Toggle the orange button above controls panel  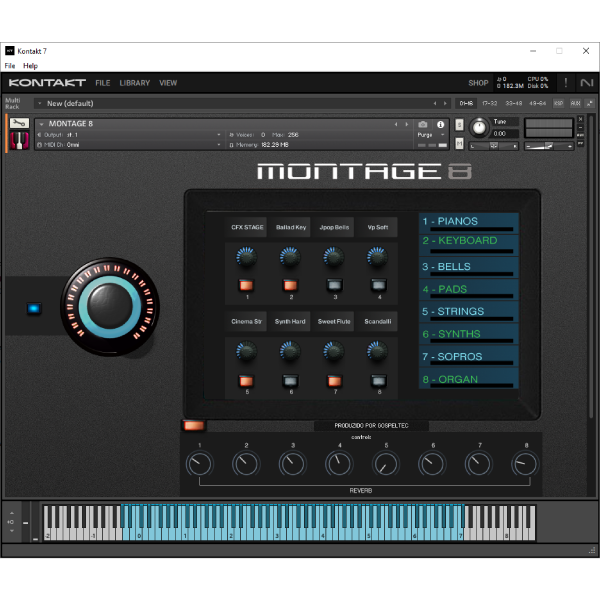[194, 426]
